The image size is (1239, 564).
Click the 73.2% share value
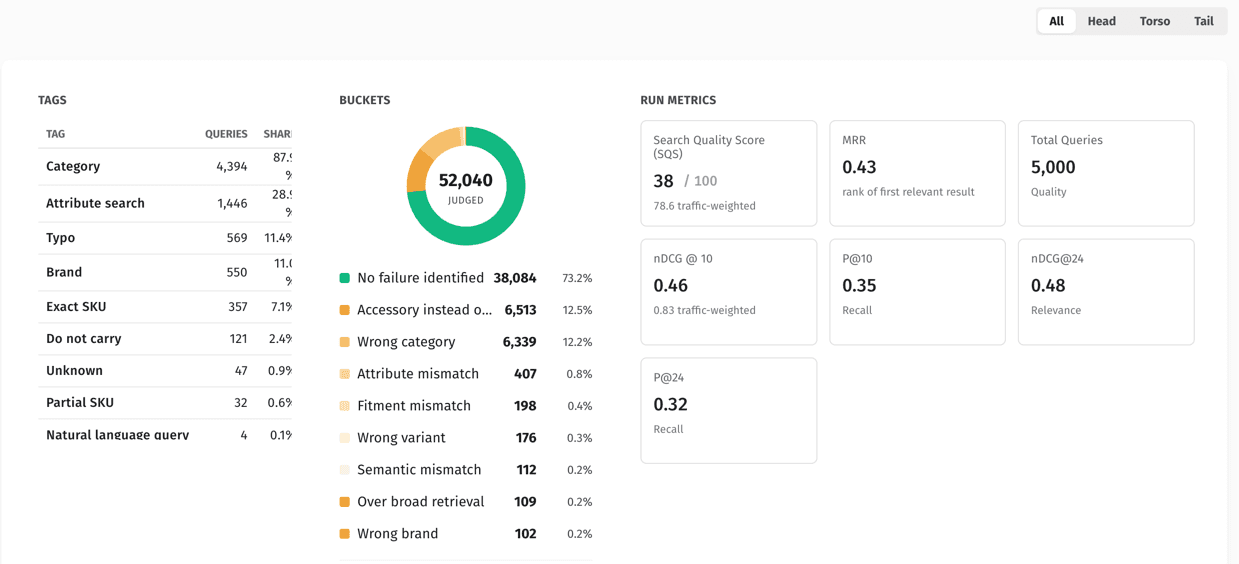click(x=577, y=279)
